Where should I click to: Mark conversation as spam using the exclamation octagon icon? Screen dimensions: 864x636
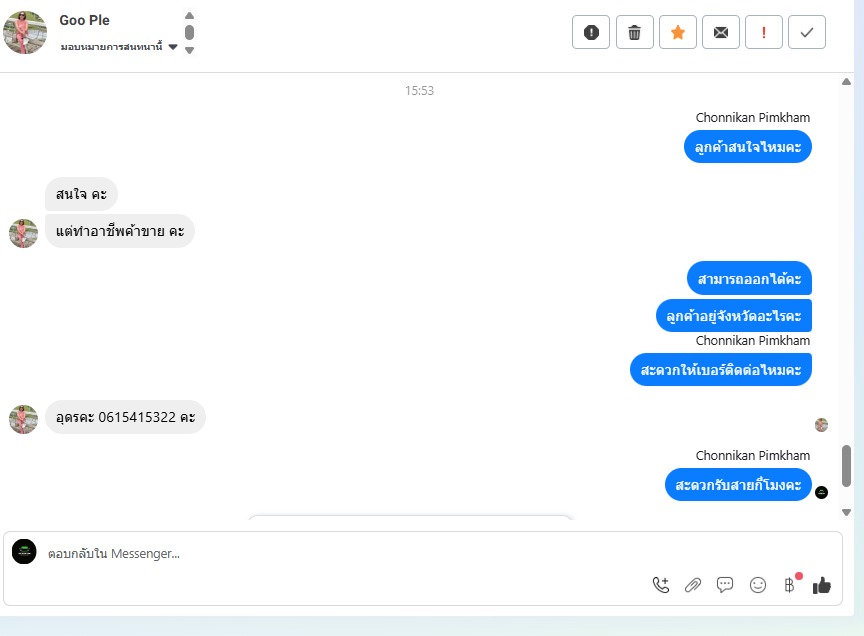[591, 33]
